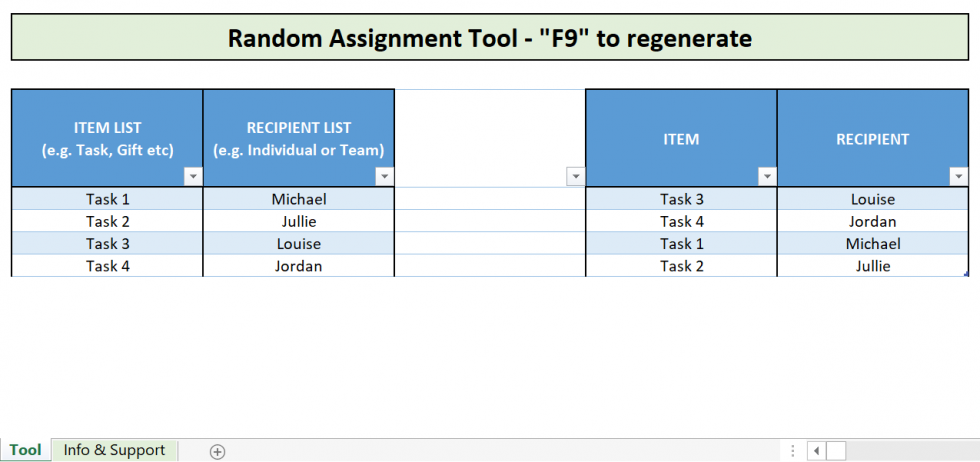
Task: Expand the RECIPIENT column filter arrow
Action: [958, 176]
